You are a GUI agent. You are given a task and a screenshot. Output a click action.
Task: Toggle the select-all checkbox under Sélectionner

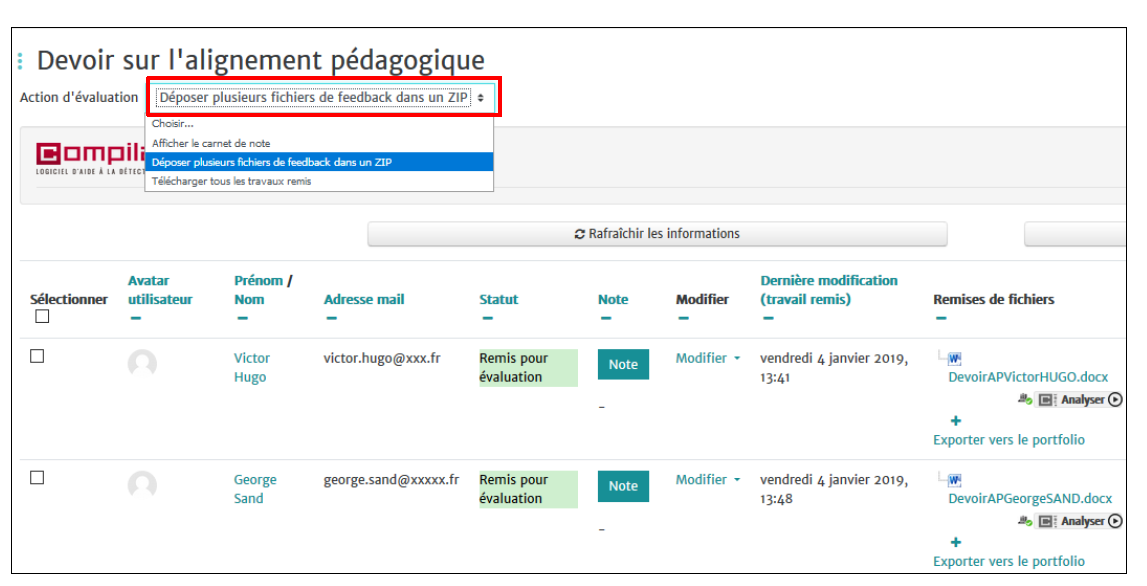(42, 317)
